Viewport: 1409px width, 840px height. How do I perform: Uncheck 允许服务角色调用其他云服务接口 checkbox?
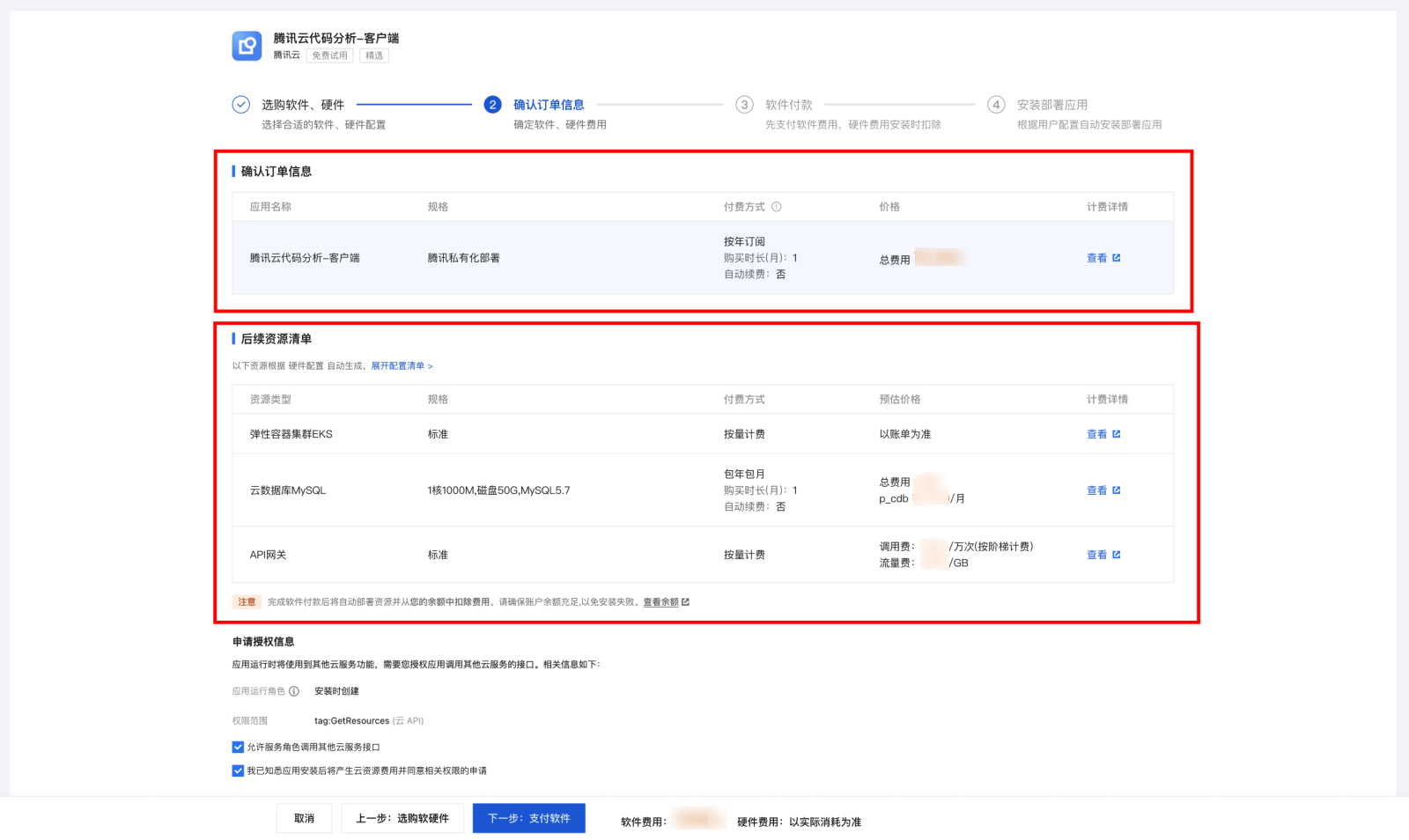click(238, 747)
